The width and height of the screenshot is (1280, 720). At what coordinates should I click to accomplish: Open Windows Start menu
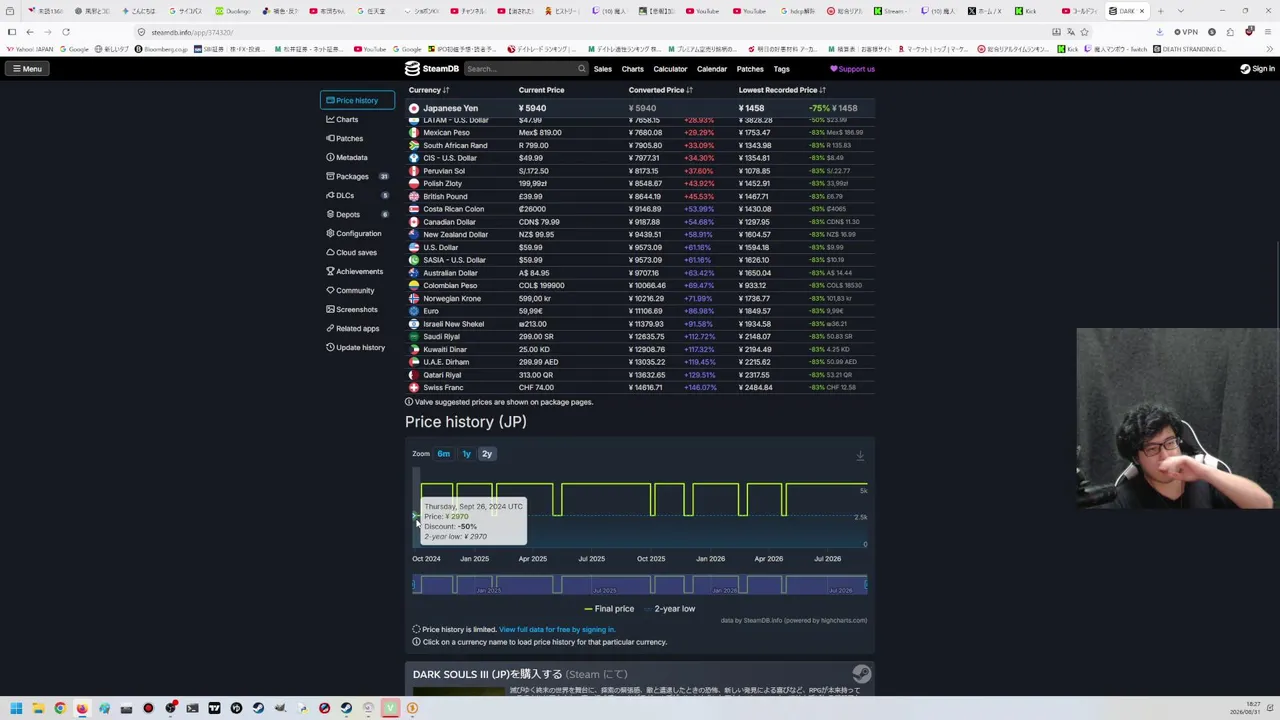click(16, 708)
